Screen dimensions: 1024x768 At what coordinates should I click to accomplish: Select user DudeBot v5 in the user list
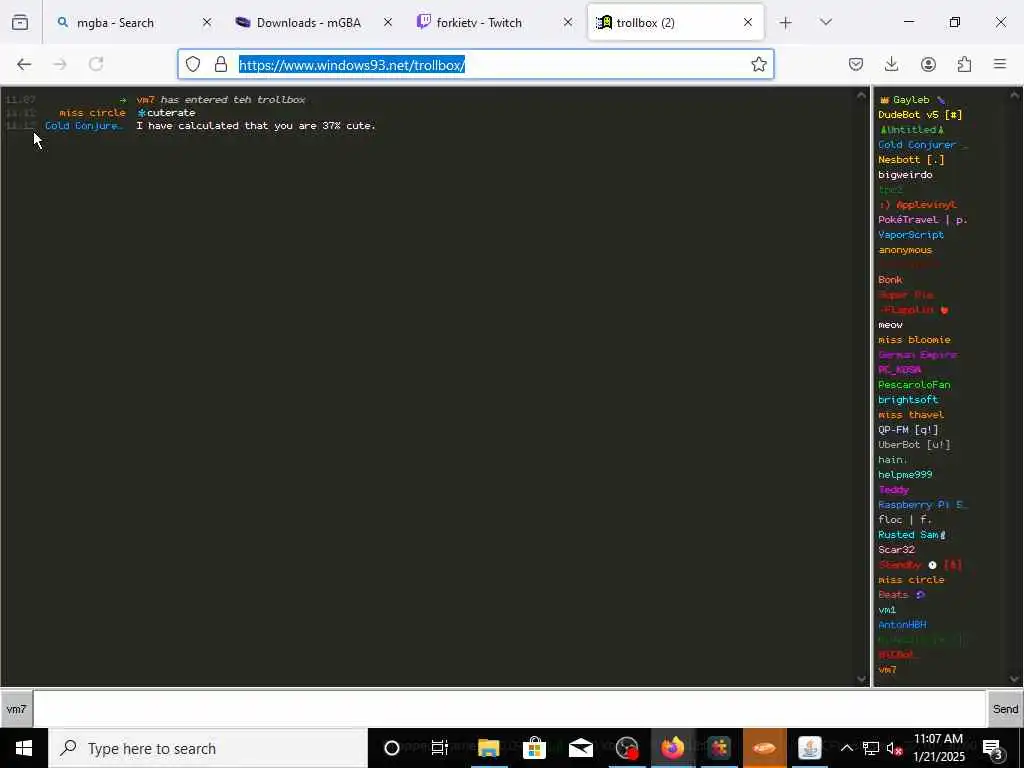920,115
